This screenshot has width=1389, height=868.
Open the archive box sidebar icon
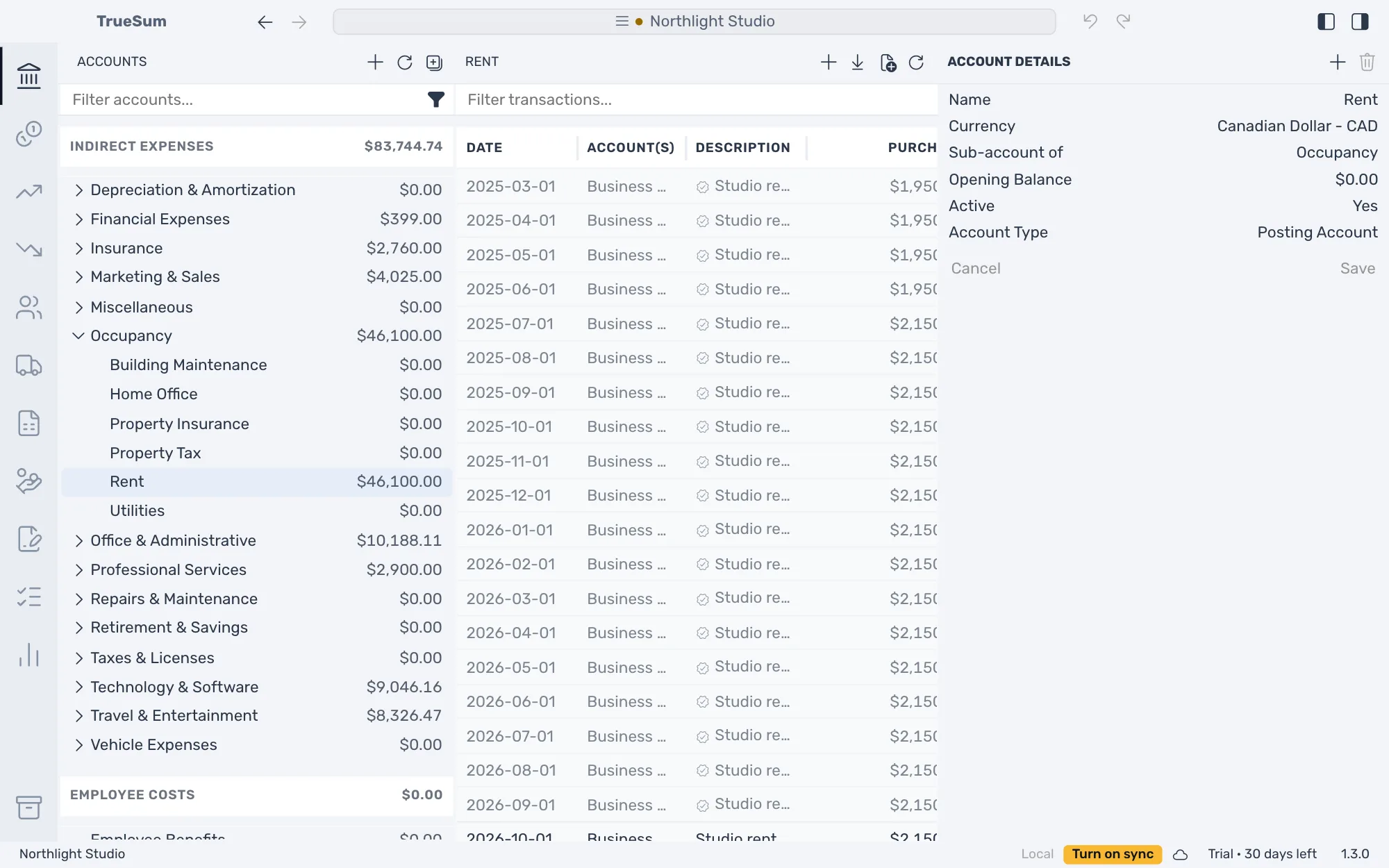coord(28,807)
